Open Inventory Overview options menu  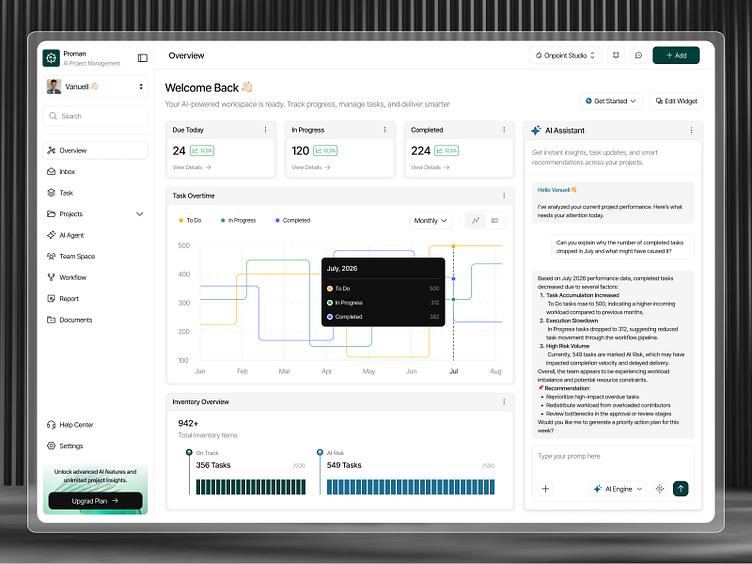coord(504,402)
